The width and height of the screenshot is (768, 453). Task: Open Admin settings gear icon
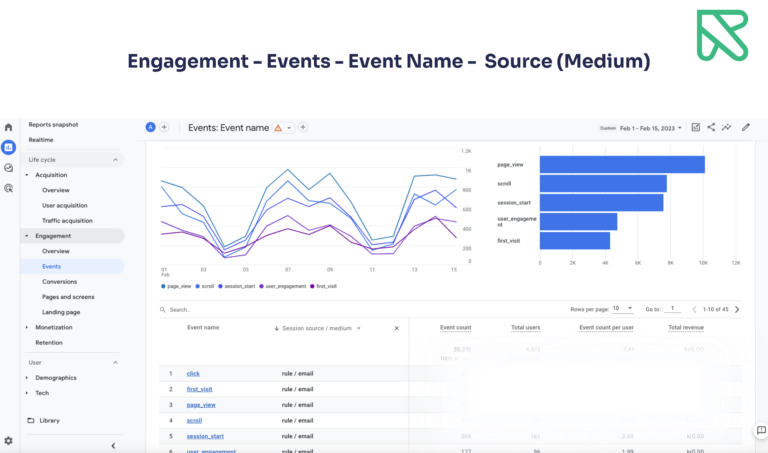[9, 440]
